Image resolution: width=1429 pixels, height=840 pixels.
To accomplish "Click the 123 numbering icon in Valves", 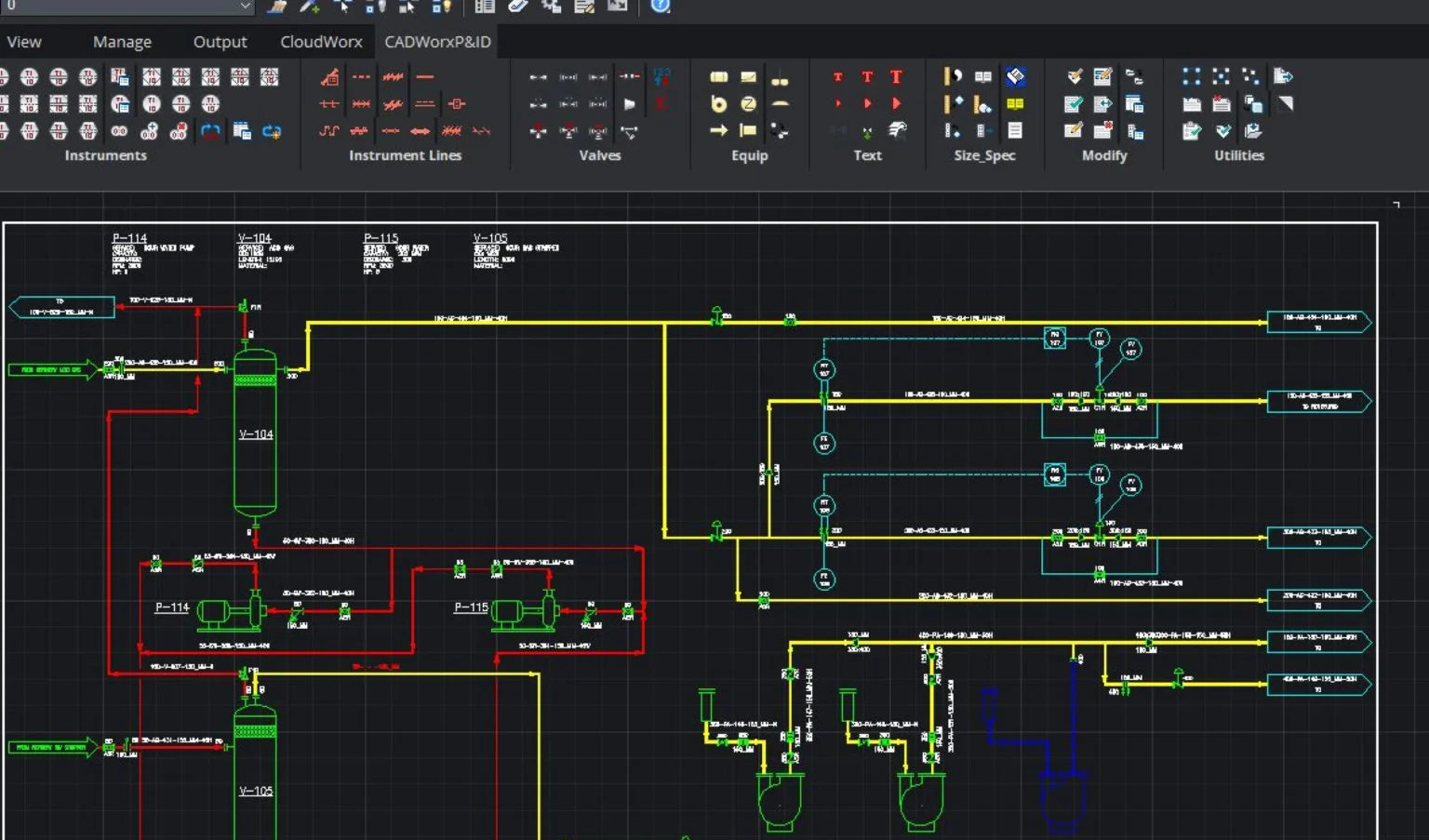I will [661, 76].
